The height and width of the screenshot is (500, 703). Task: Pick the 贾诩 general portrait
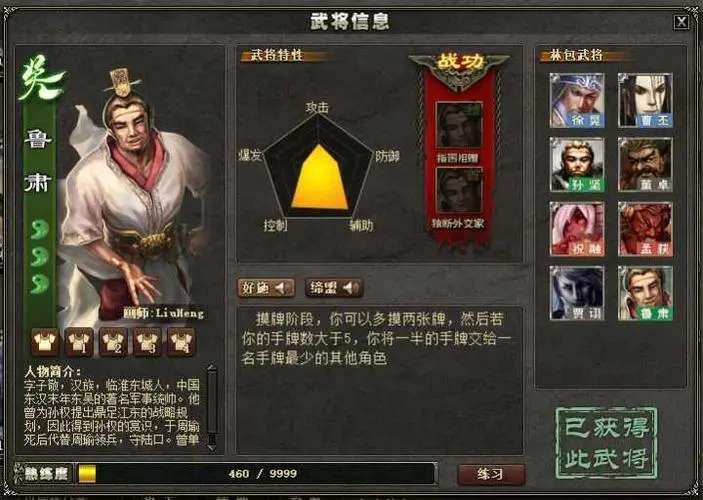tap(577, 293)
